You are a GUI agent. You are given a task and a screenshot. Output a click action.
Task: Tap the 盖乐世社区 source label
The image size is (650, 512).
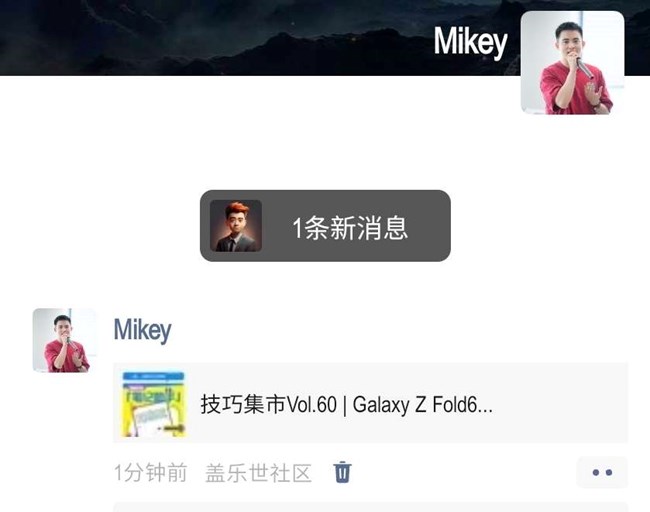pyautogui.click(x=258, y=473)
